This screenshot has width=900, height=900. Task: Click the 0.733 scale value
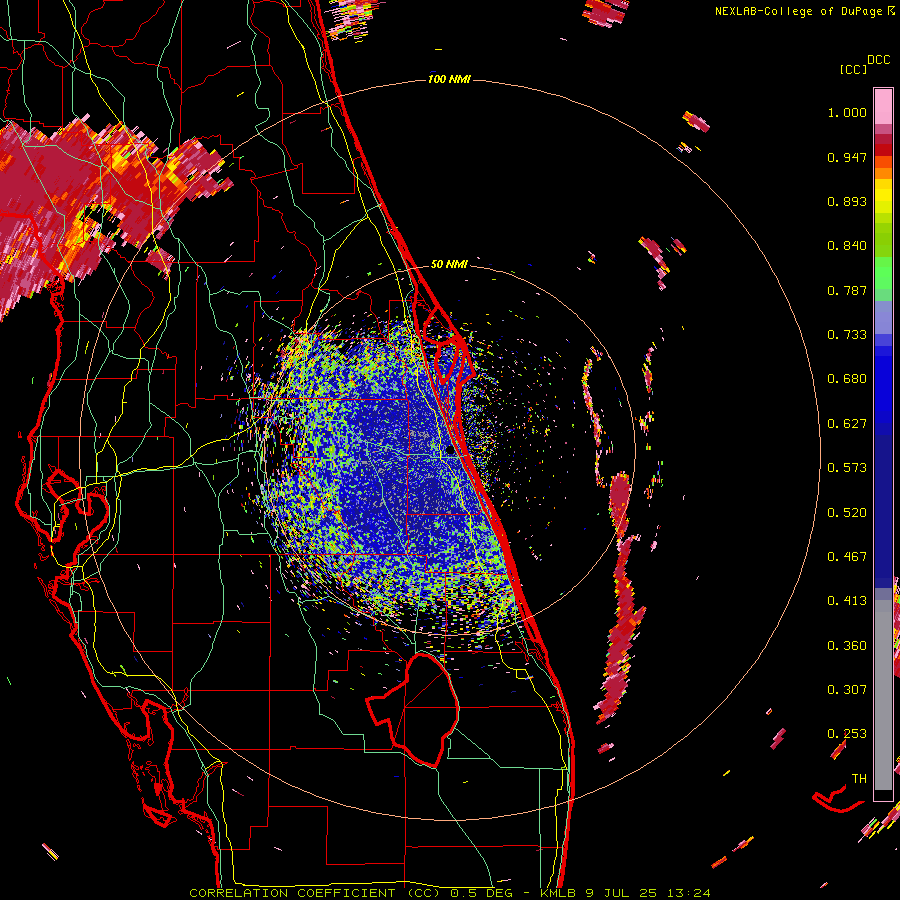tap(847, 335)
